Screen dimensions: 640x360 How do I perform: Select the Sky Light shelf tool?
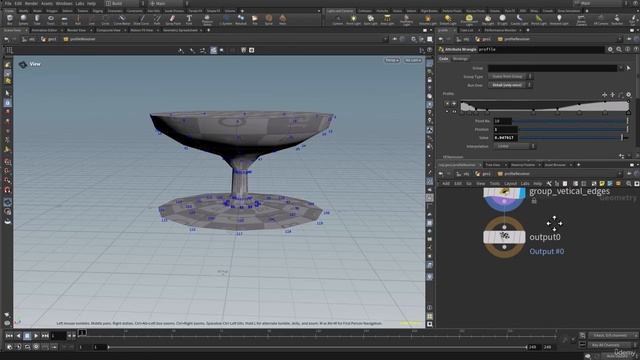[x=488, y=19]
